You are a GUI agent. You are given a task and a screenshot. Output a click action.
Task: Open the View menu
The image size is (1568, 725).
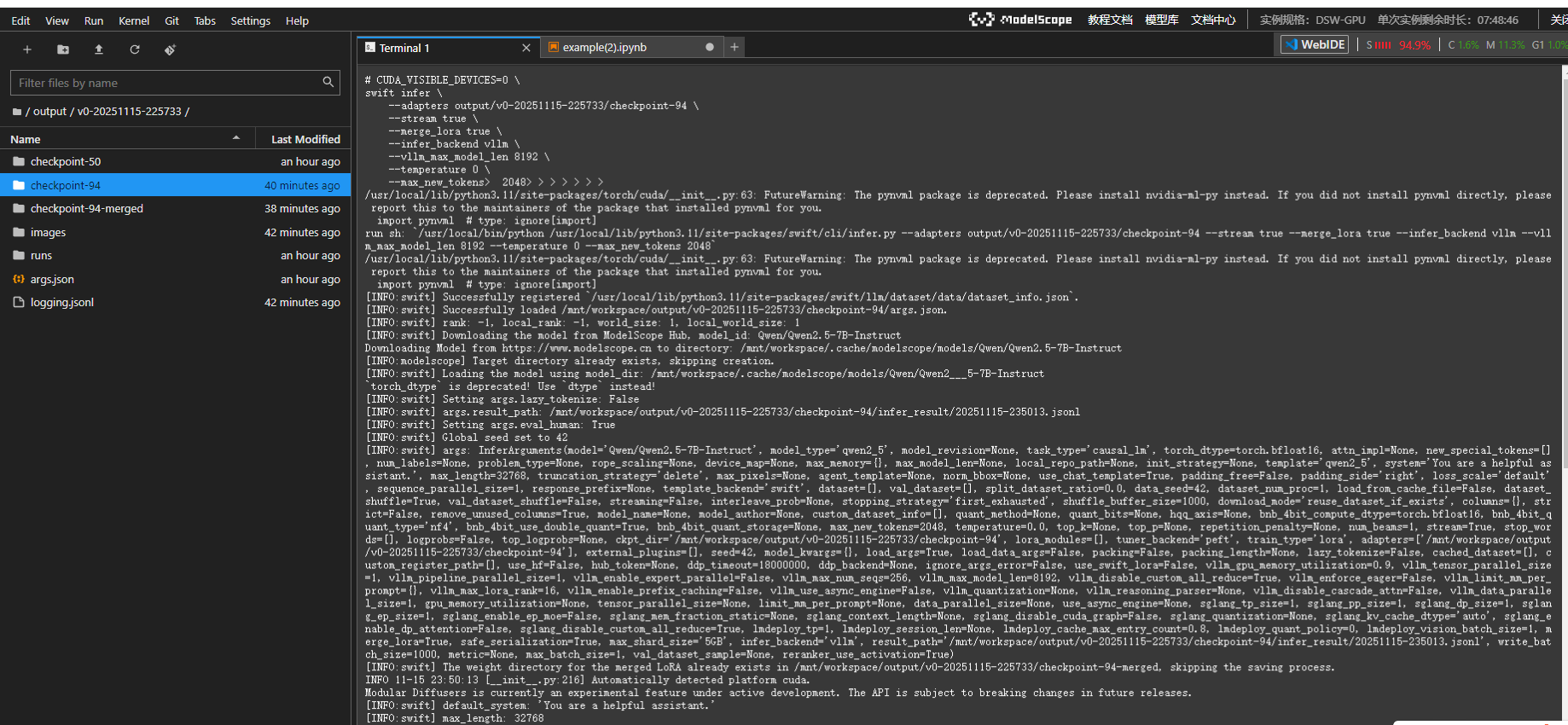click(57, 20)
